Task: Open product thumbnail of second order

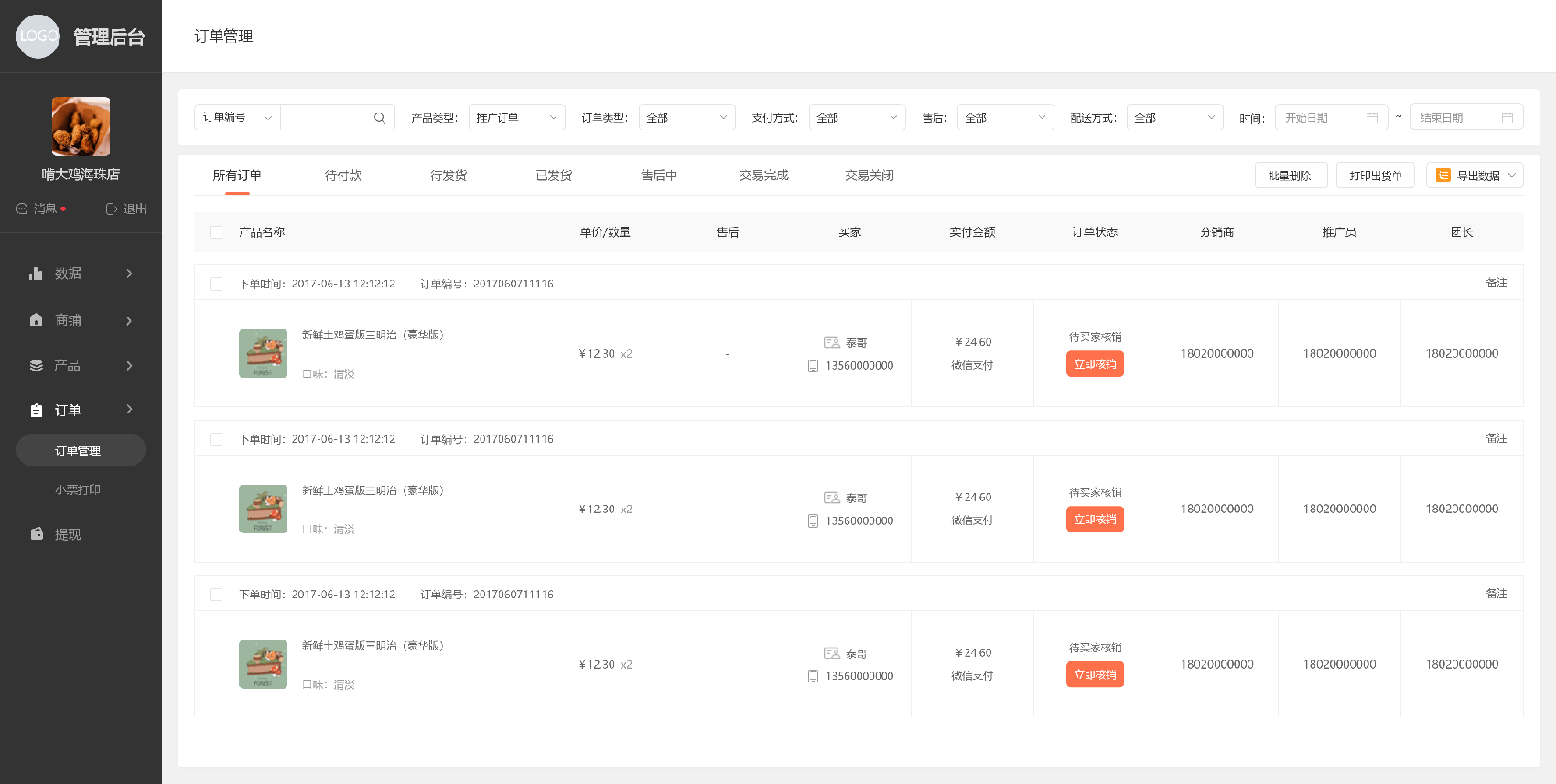Action: coord(263,509)
